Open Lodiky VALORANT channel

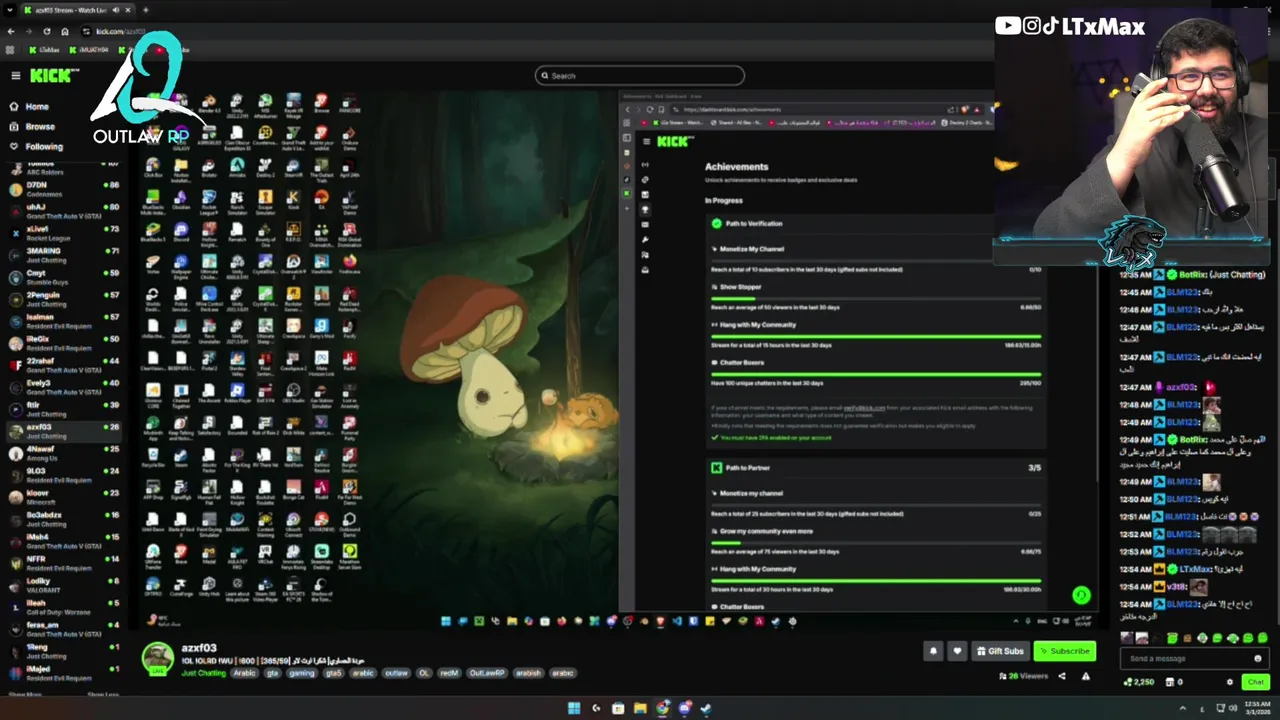(62, 585)
